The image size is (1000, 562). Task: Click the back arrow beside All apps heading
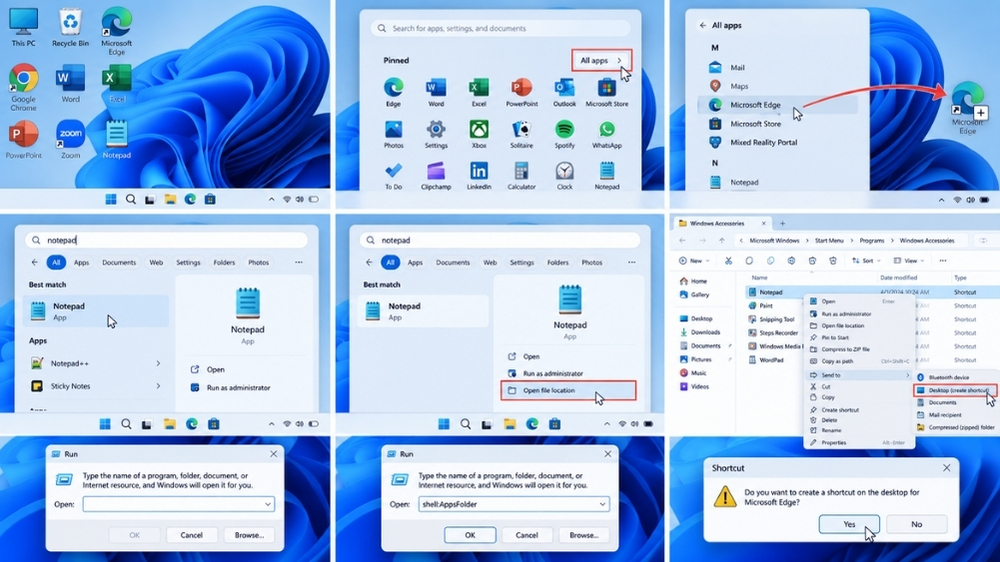click(x=702, y=26)
